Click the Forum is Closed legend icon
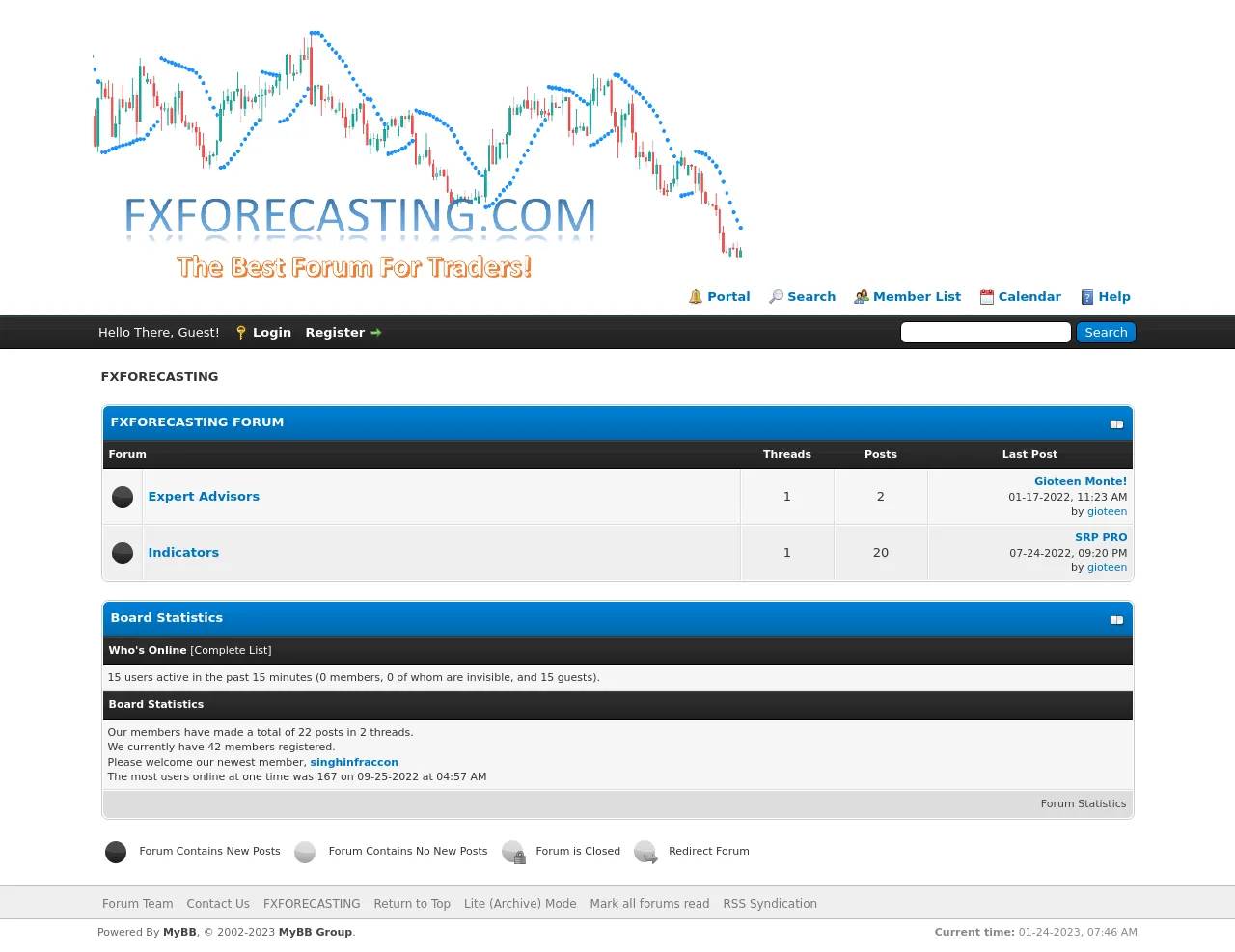1235x952 pixels. point(513,852)
